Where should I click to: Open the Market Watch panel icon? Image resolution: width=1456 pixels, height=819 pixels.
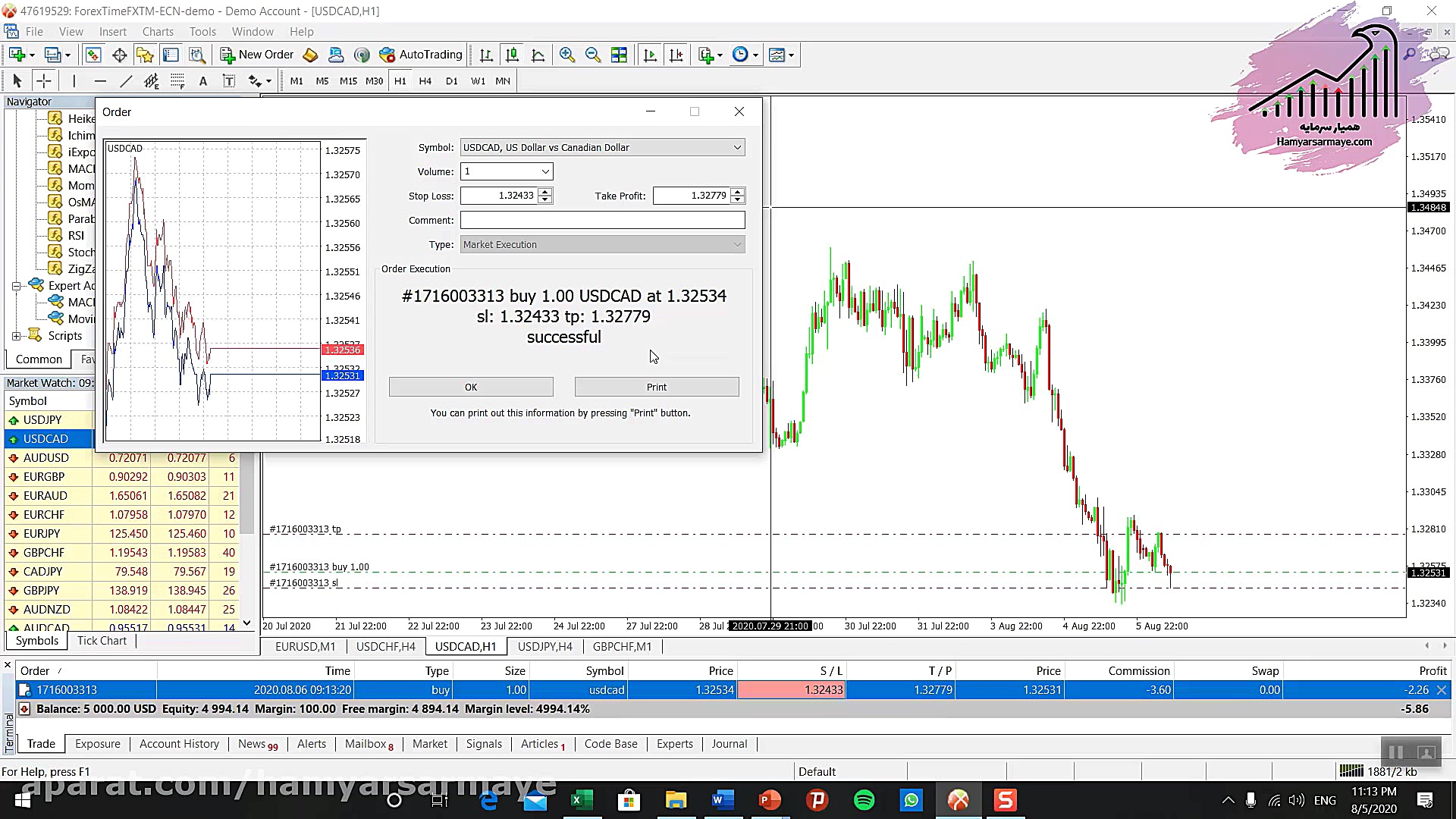[x=93, y=55]
